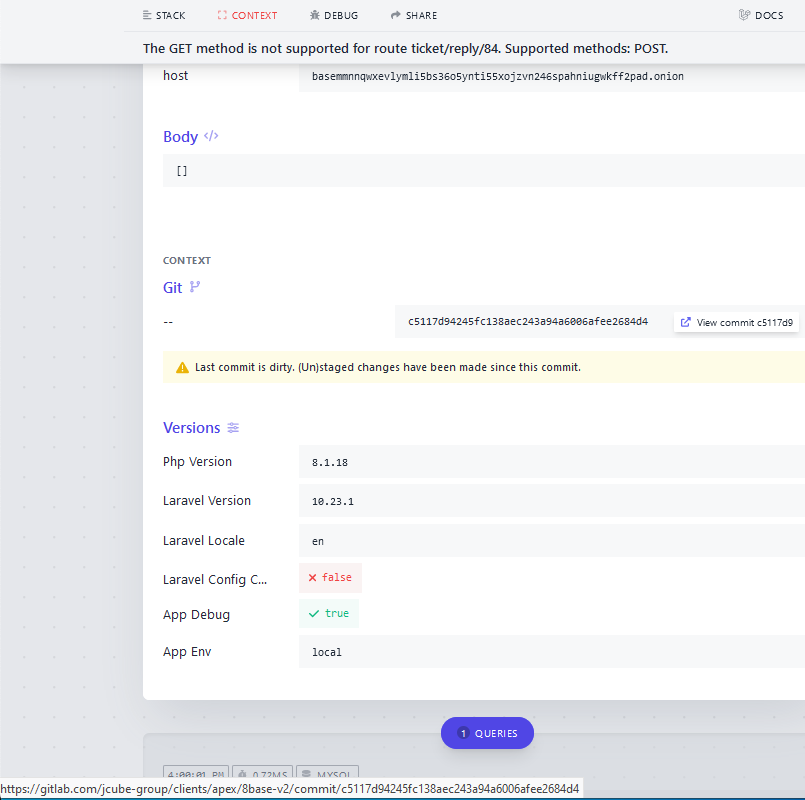Click the sliders icon beside Versions

click(x=233, y=428)
